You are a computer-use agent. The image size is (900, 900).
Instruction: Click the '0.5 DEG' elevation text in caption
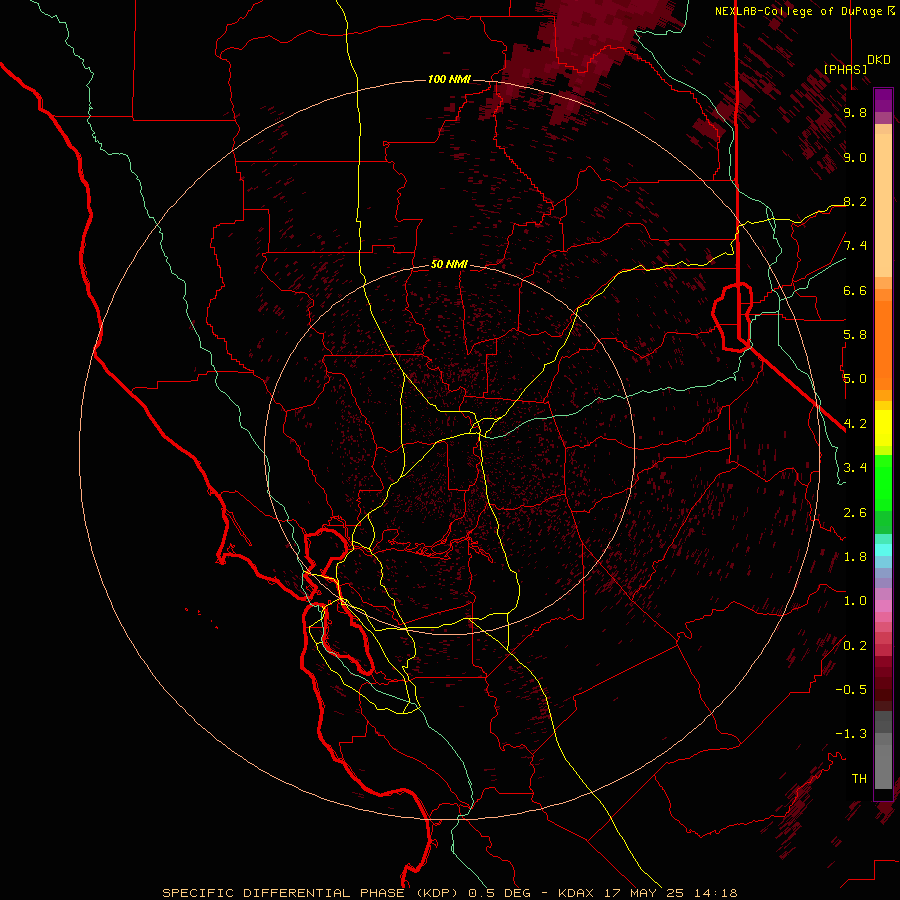[499, 893]
